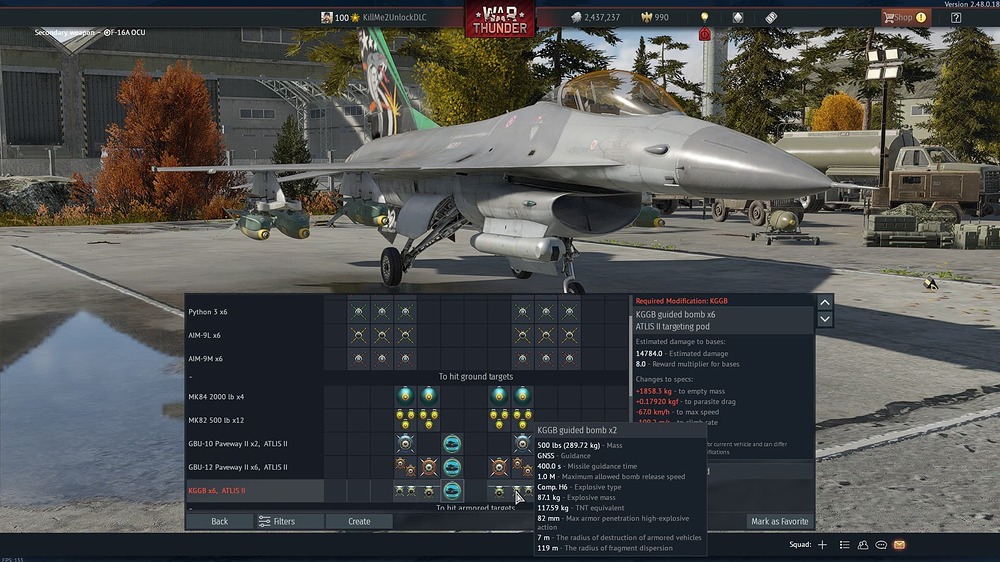Click the yellow notification badge on Shop
Viewport: 1000px width, 562px height.
[x=921, y=17]
